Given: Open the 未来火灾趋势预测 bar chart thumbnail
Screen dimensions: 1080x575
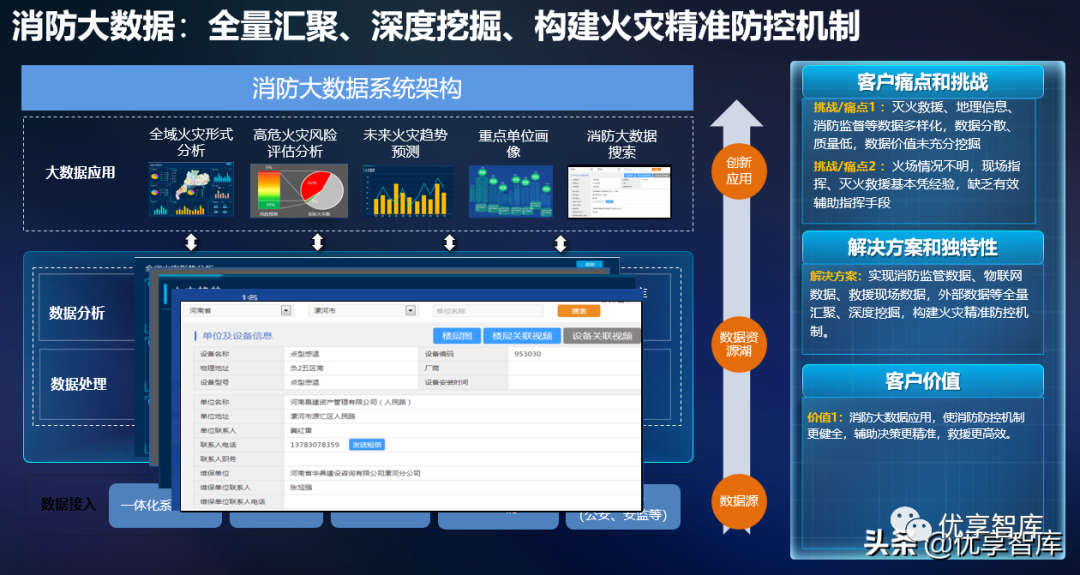Looking at the screenshot, I should [x=407, y=191].
